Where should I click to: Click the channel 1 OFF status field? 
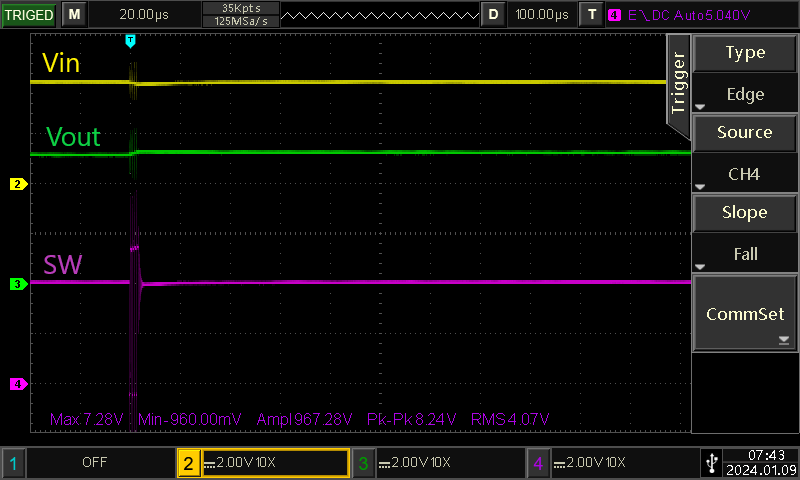[x=101, y=463]
